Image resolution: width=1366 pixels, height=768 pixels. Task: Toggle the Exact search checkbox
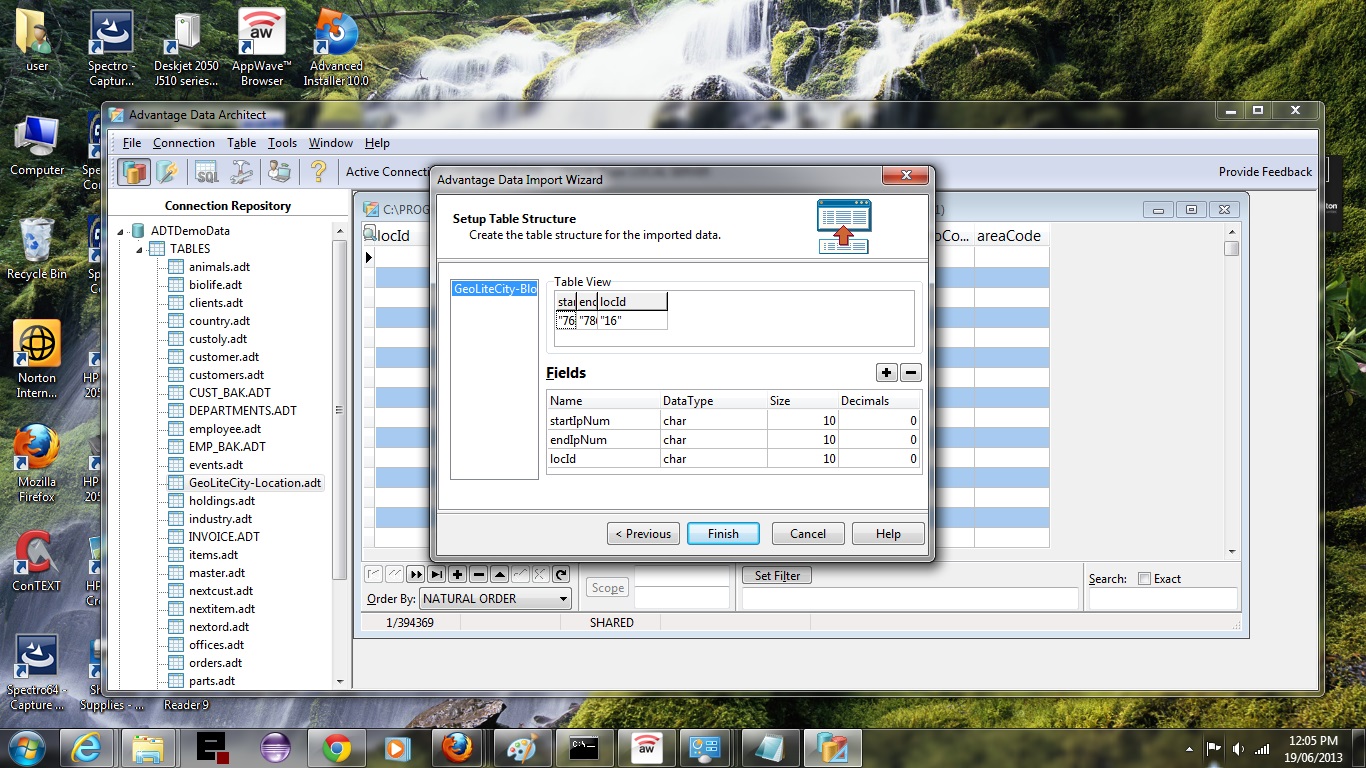point(1144,579)
